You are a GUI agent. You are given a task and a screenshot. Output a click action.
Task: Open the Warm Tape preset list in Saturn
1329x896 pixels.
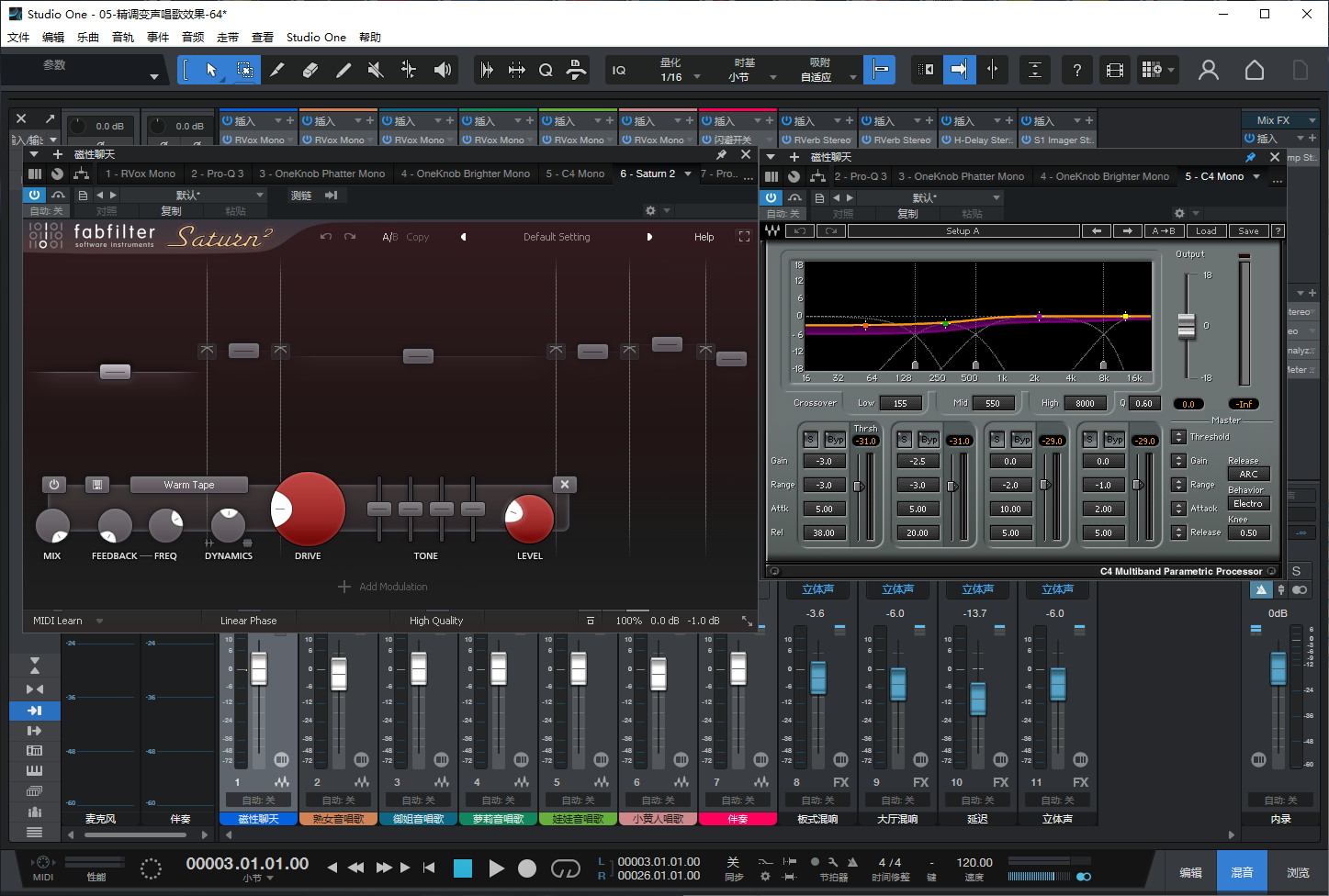(188, 485)
